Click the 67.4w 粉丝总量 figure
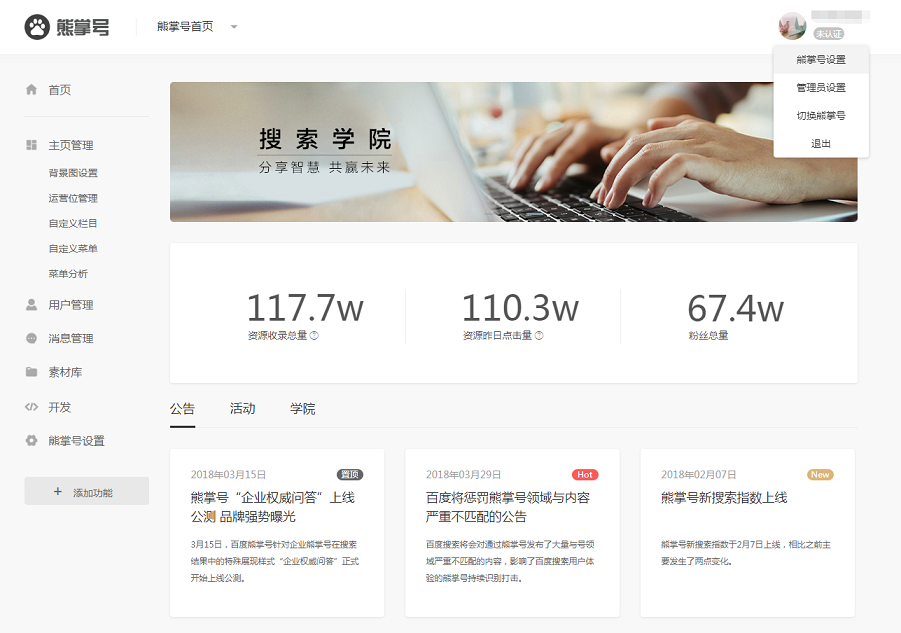Image resolution: width=901 pixels, height=633 pixels. pos(736,308)
